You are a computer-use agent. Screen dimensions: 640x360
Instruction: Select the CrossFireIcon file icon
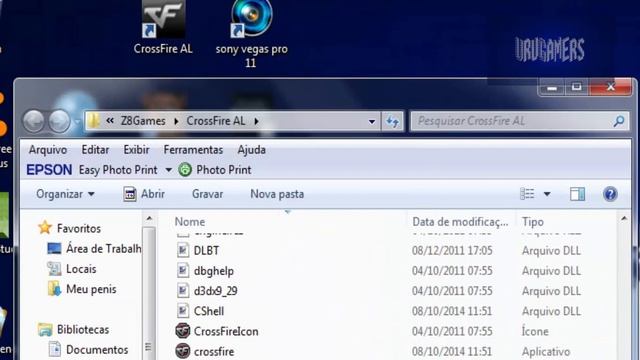point(183,331)
